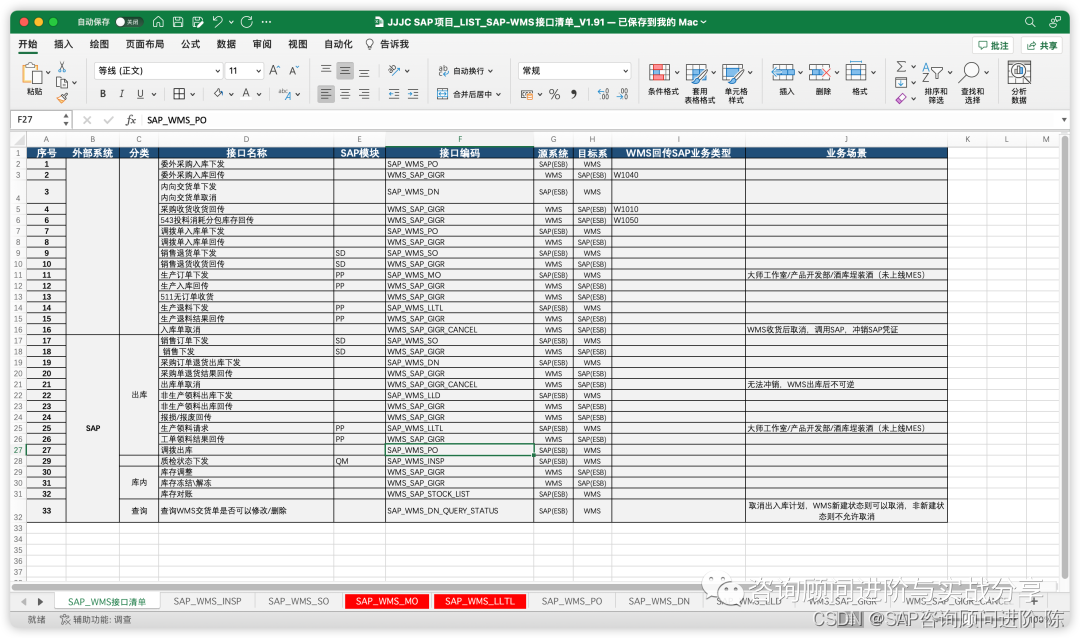Switch to red SAP_WMS_MO sheet tab
Image resolution: width=1080 pixels, height=638 pixels.
point(386,601)
